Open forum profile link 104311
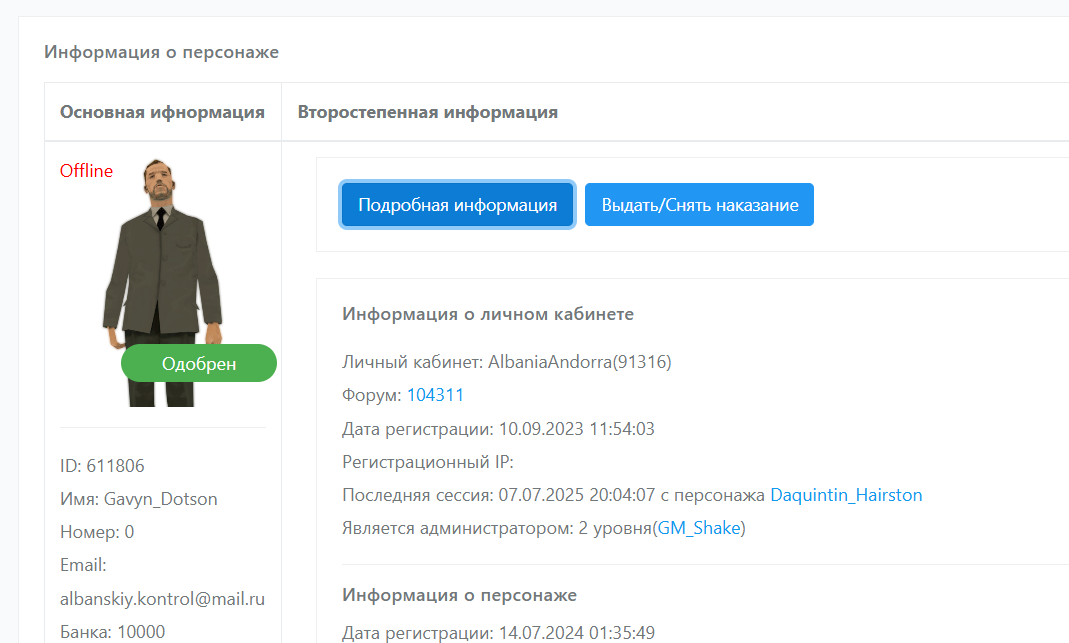The image size is (1069, 643). coord(435,395)
